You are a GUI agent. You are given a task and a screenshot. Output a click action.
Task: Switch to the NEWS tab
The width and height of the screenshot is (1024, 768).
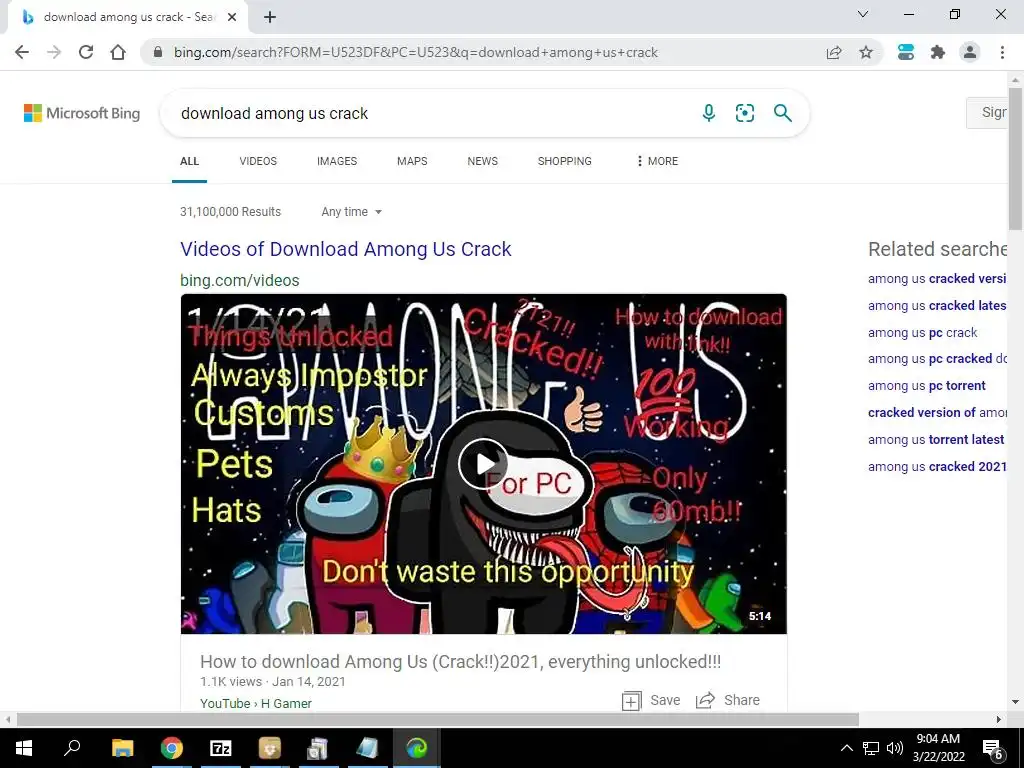pyautogui.click(x=483, y=161)
